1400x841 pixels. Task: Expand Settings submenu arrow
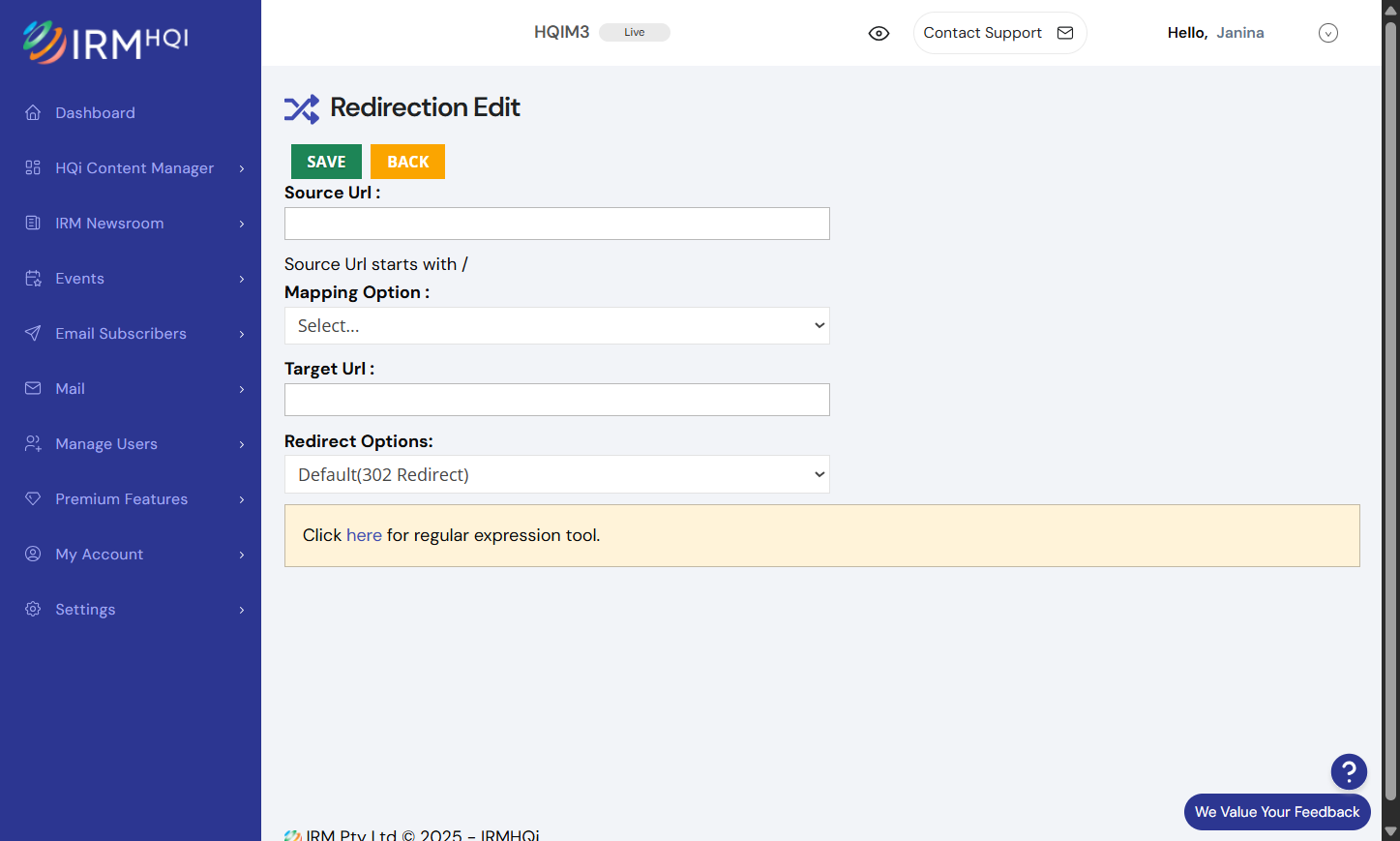242,610
